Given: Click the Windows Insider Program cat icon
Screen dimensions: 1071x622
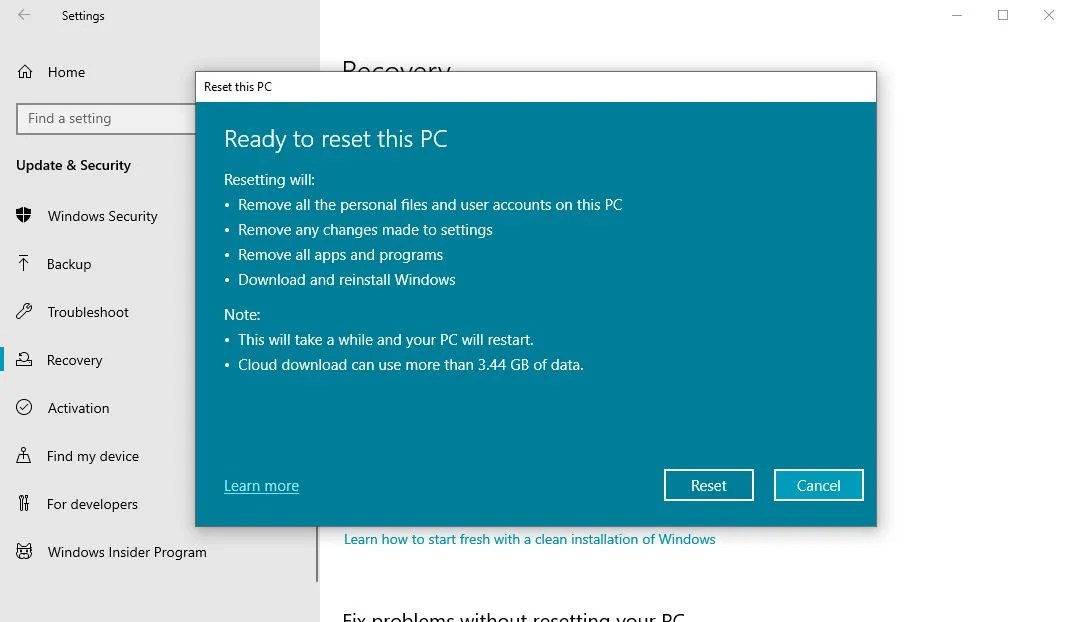Looking at the screenshot, I should click(x=24, y=551).
